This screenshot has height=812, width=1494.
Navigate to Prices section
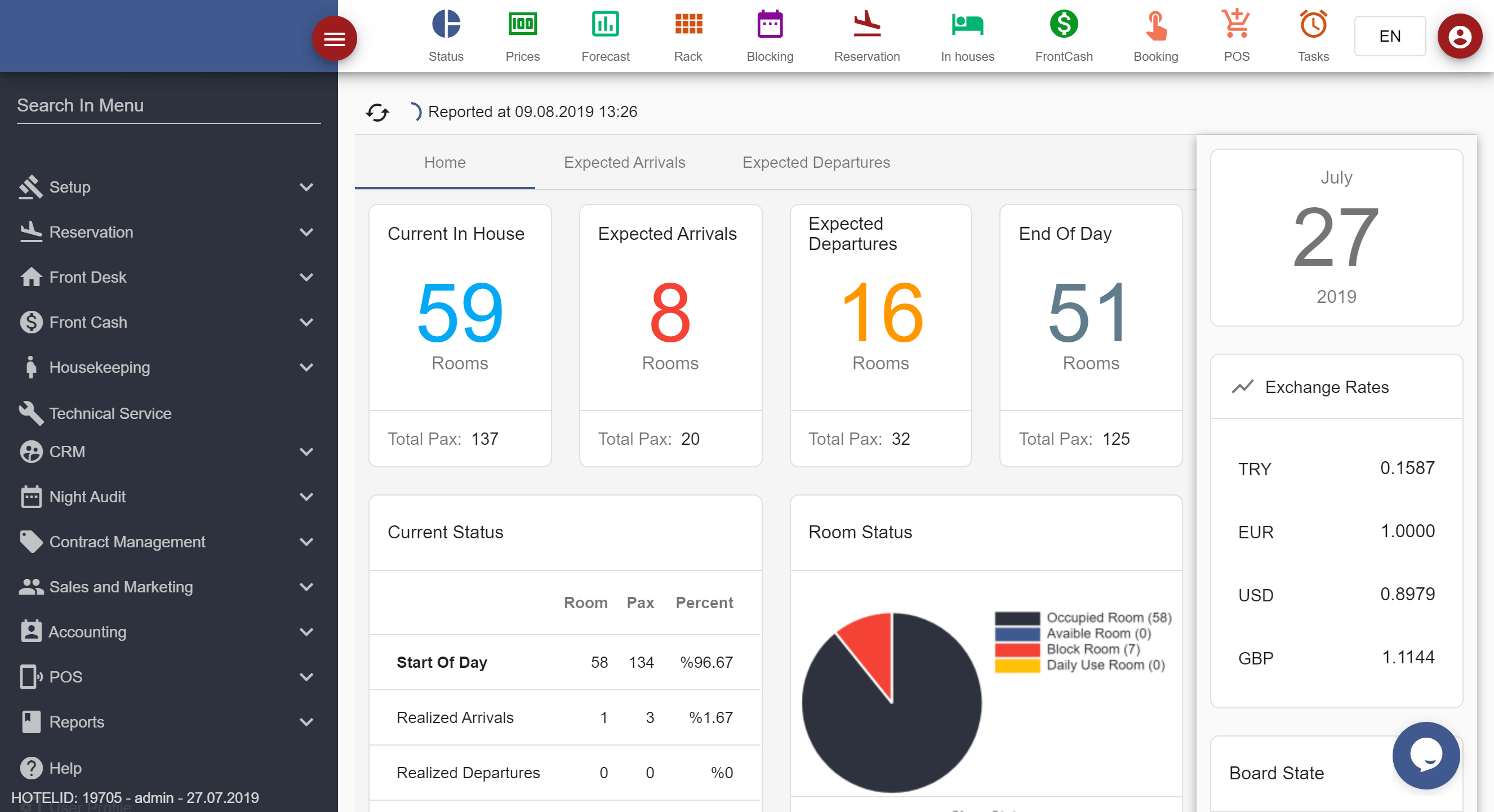point(521,36)
